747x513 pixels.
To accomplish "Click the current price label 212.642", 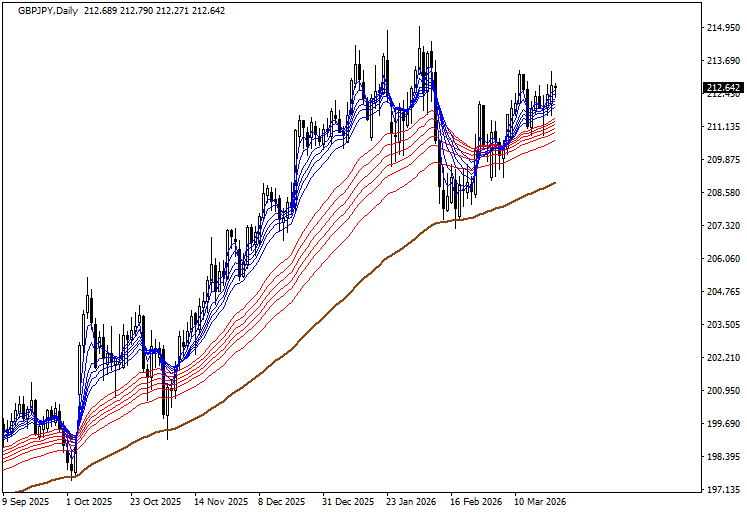I will (x=720, y=88).
